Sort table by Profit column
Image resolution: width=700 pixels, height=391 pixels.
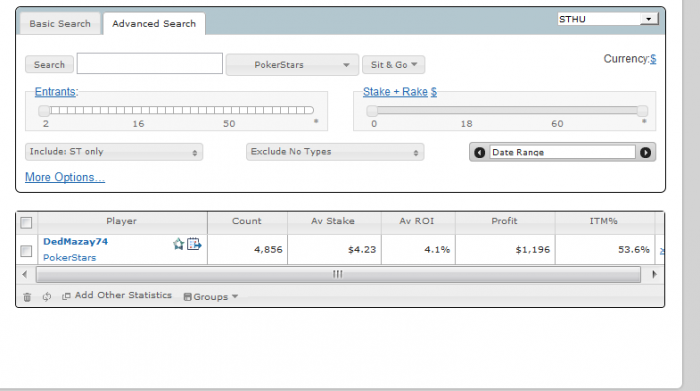tap(504, 221)
